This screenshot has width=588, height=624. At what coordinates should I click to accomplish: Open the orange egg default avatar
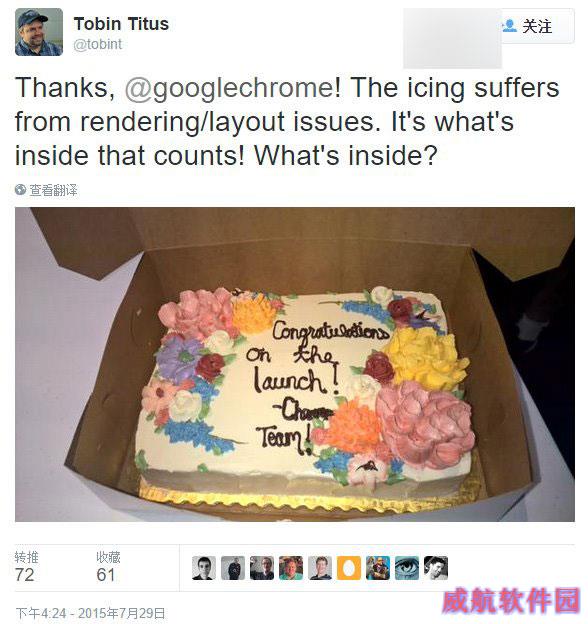[x=349, y=568]
